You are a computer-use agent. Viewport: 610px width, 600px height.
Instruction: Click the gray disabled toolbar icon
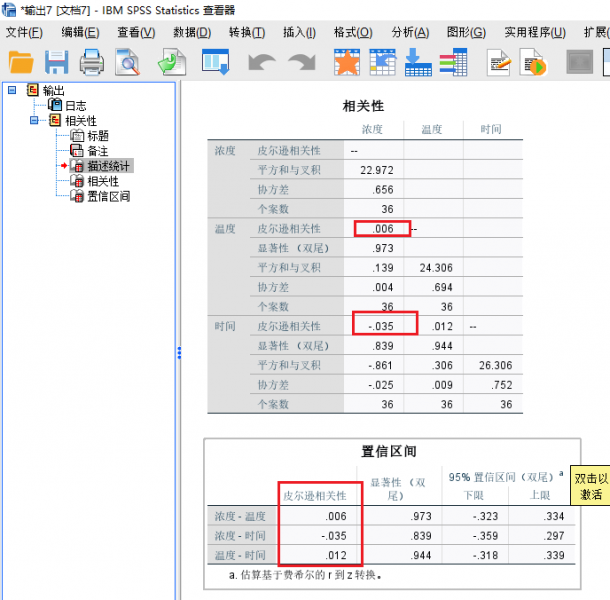[580, 62]
